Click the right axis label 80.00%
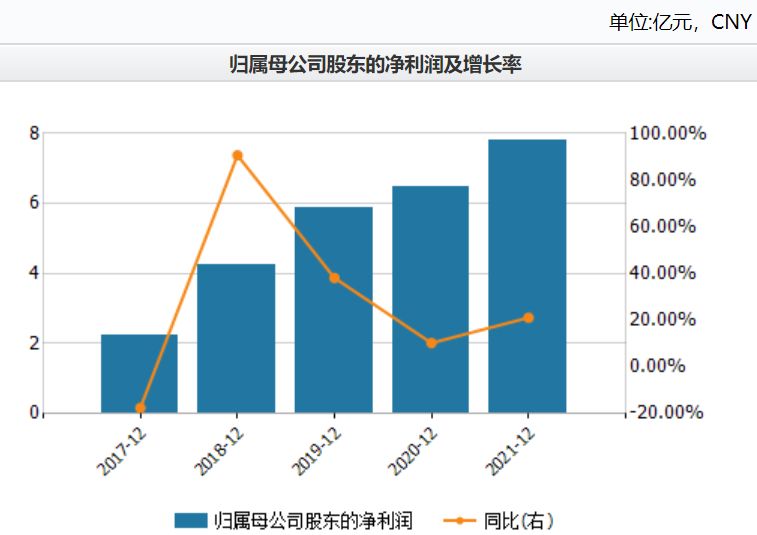This screenshot has width=757, height=535. pos(663,180)
